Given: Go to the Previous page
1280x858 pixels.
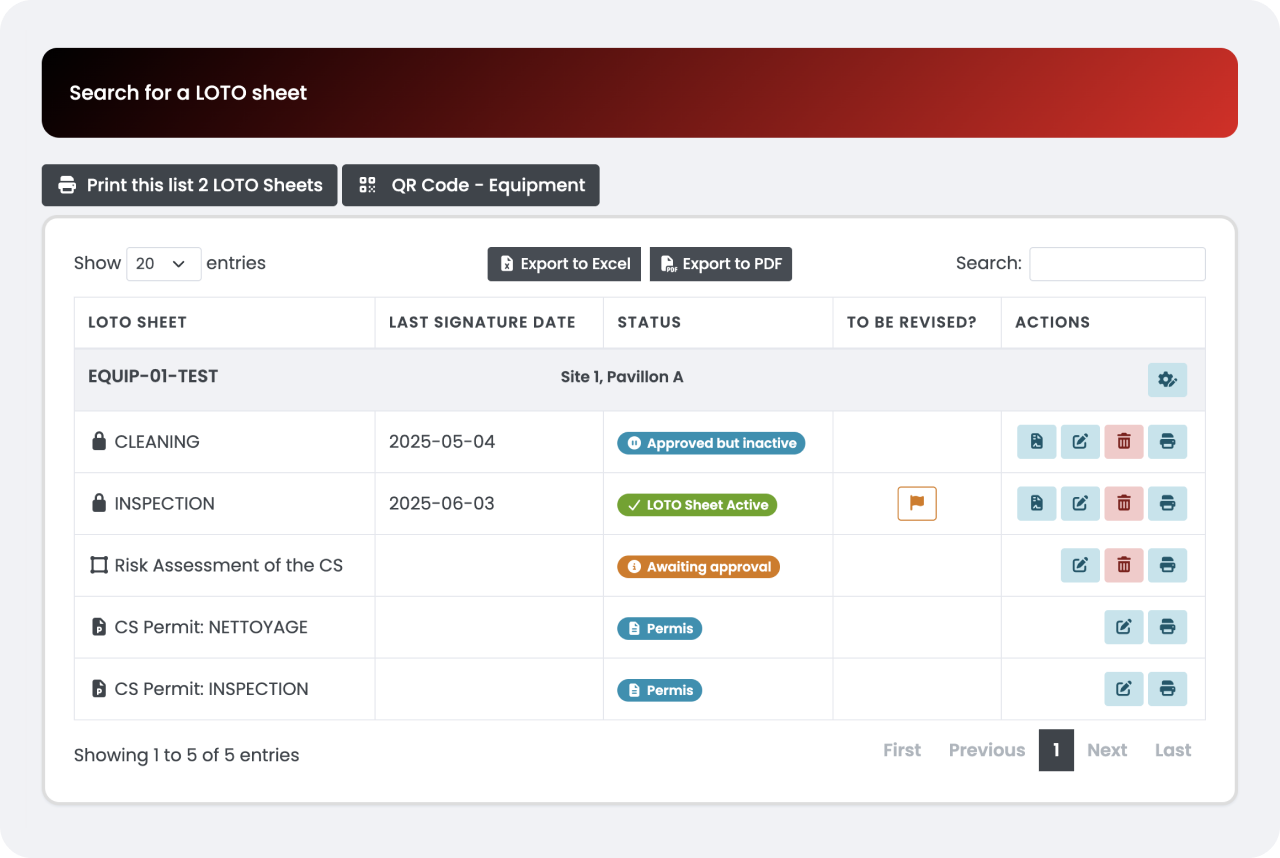Looking at the screenshot, I should pos(987,750).
